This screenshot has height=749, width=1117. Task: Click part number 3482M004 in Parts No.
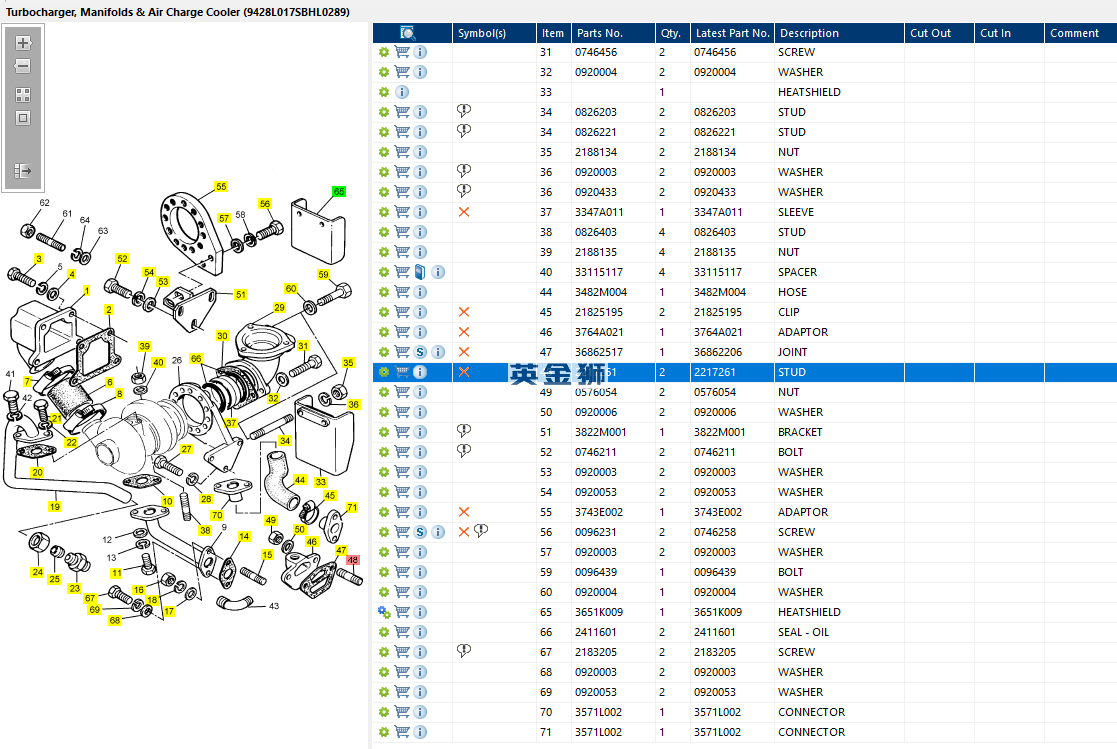tap(601, 292)
